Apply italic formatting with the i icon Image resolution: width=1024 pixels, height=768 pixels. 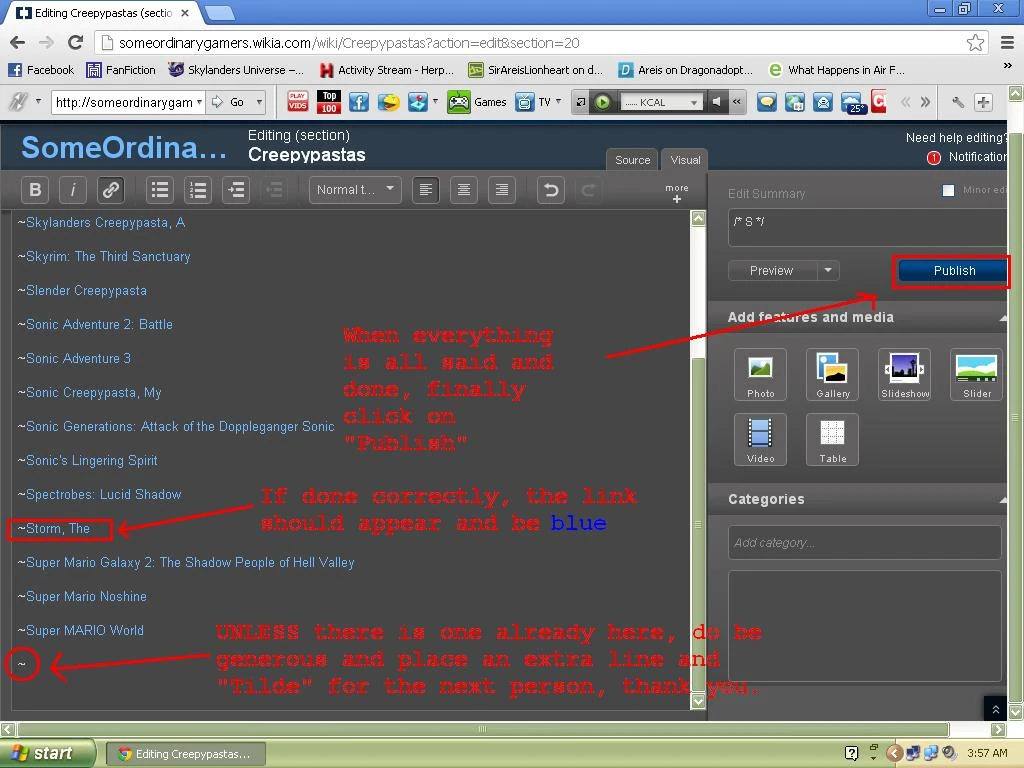pos(73,190)
